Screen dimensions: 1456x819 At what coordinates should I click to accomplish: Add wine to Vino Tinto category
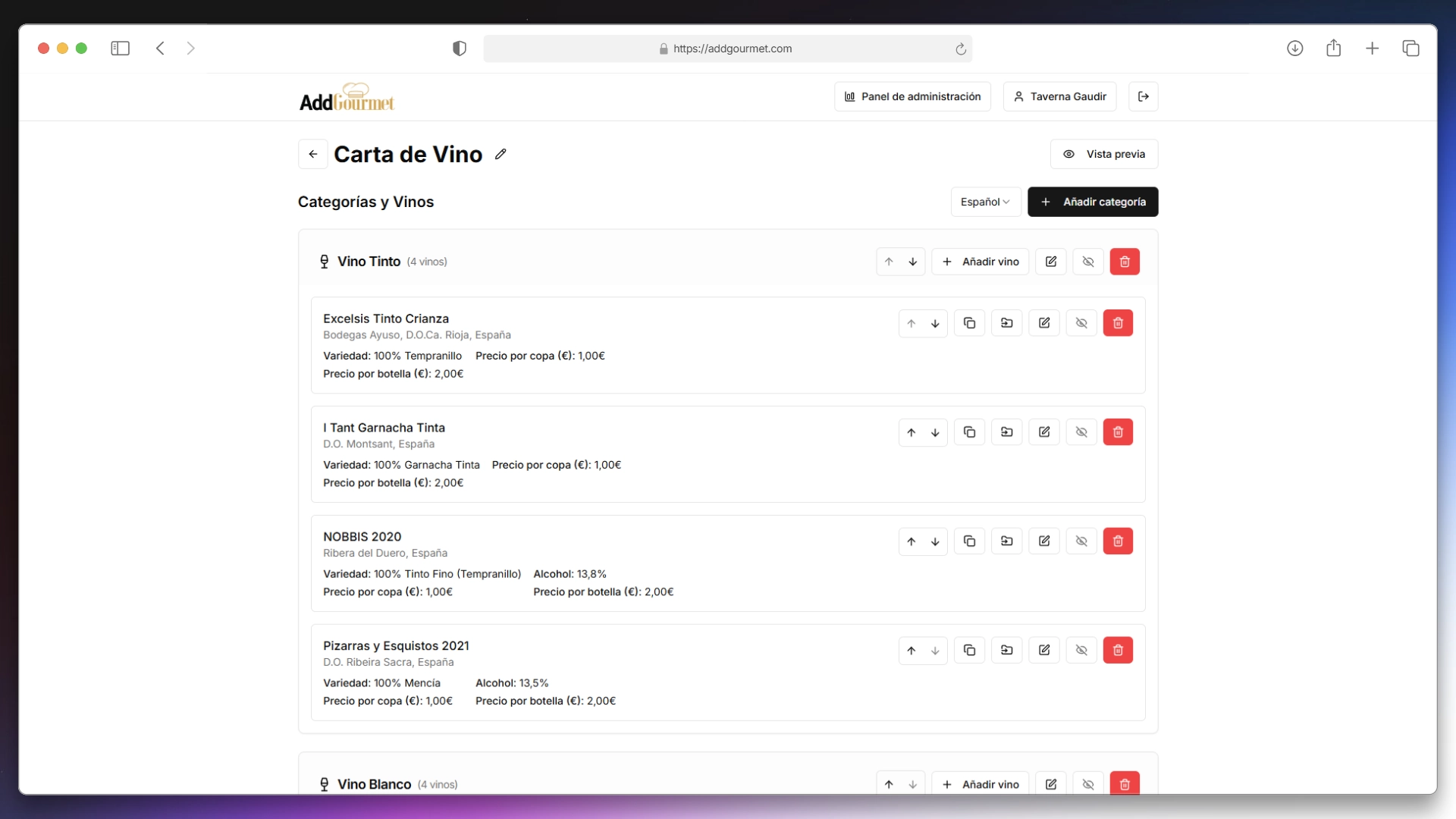980,262
